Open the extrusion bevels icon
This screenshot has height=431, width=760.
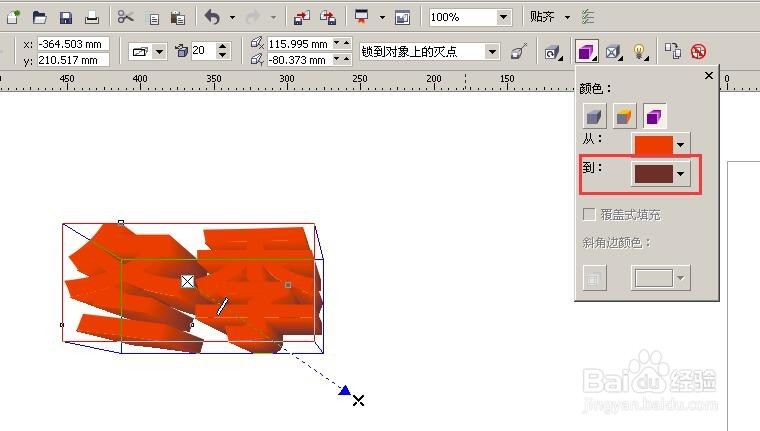tap(614, 52)
